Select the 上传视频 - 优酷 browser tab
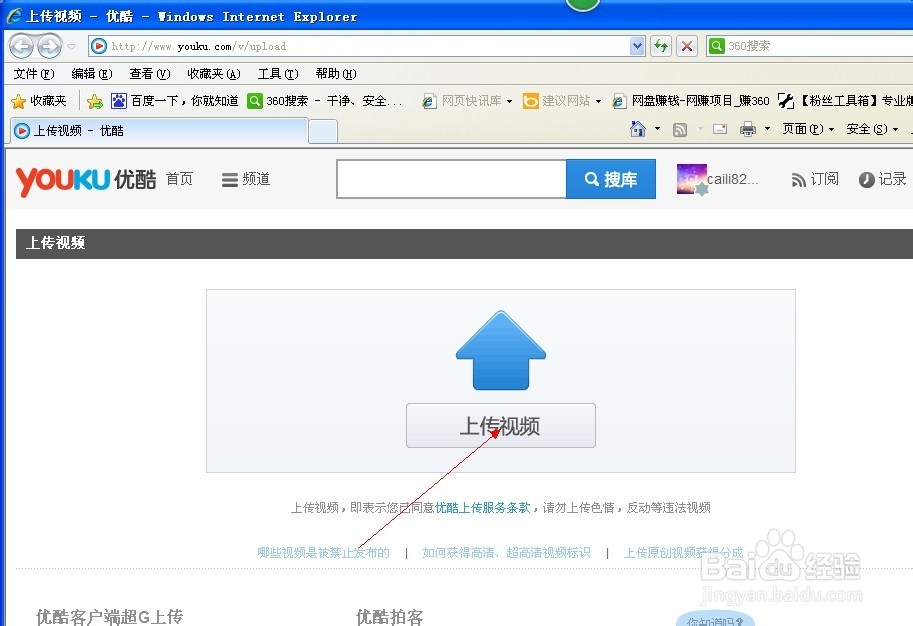The height and width of the screenshot is (626, 913). click(x=157, y=130)
